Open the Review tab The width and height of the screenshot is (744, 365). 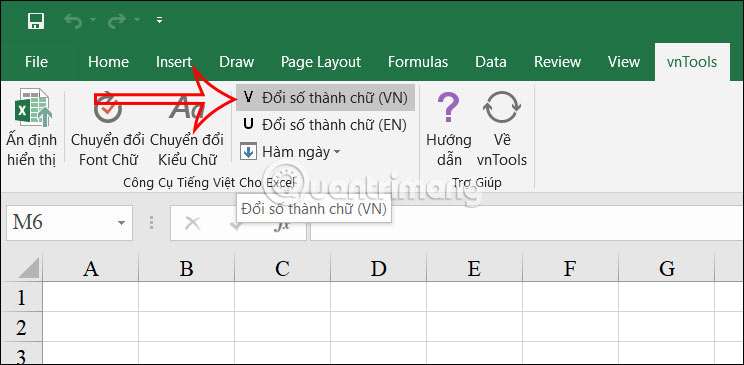tap(557, 62)
